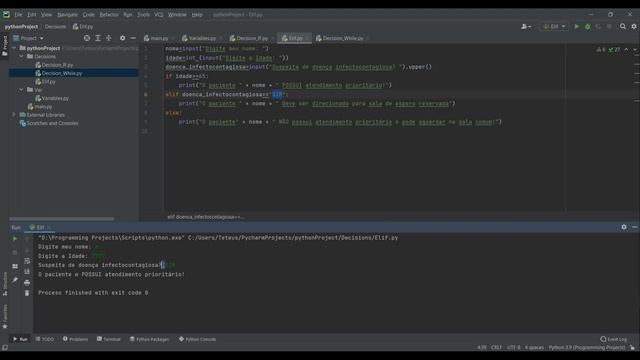Image resolution: width=640 pixels, height=360 pixels.
Task: Open the Terminal tool window button
Action: coord(109,339)
